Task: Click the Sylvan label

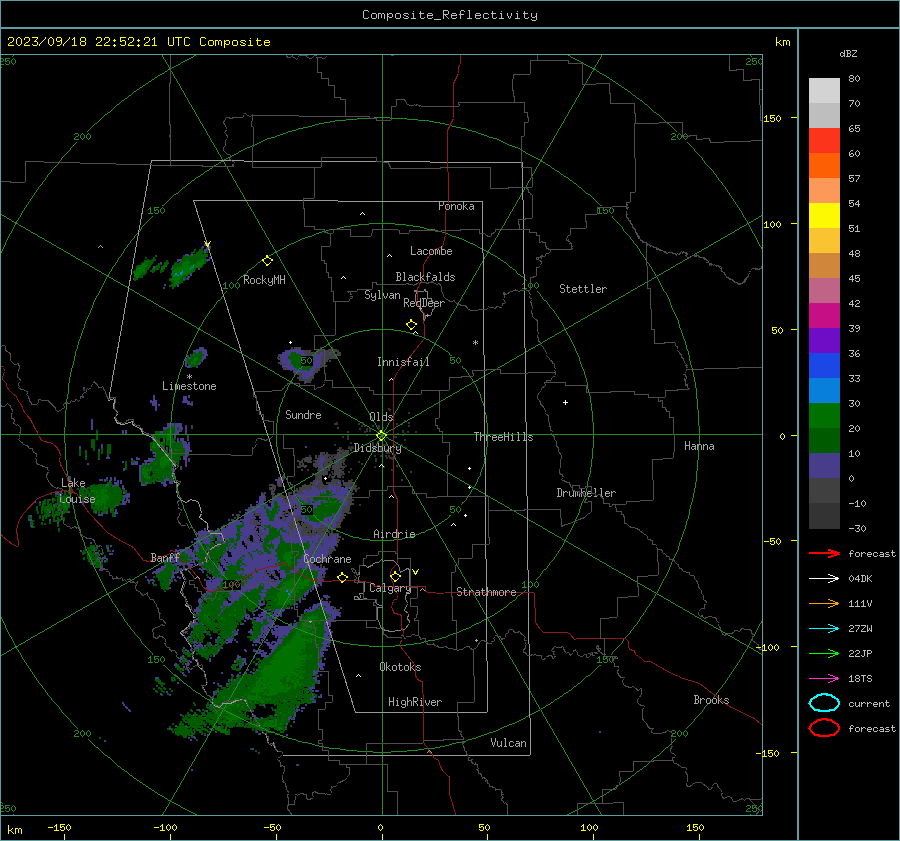Action: pos(382,295)
